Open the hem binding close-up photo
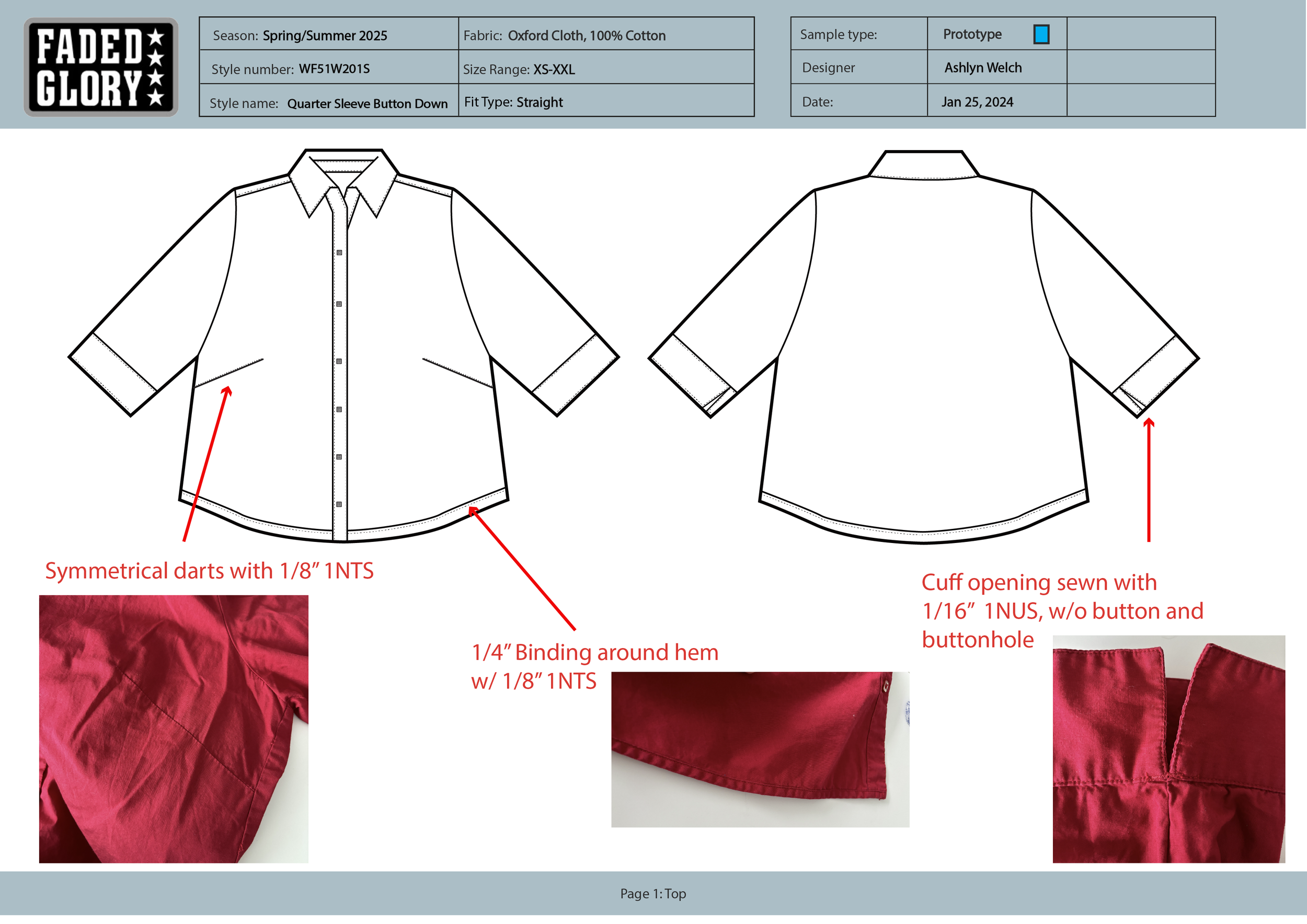This screenshot has width=1307, height=924. pyautogui.click(x=760, y=749)
